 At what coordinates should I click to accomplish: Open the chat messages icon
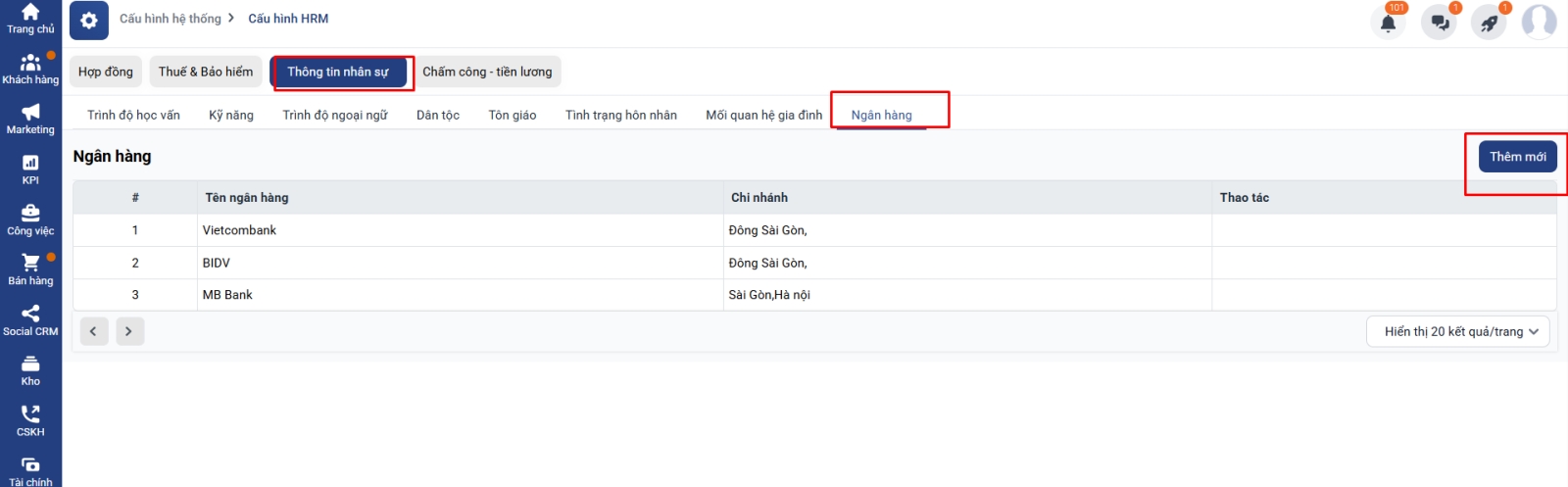(1439, 23)
